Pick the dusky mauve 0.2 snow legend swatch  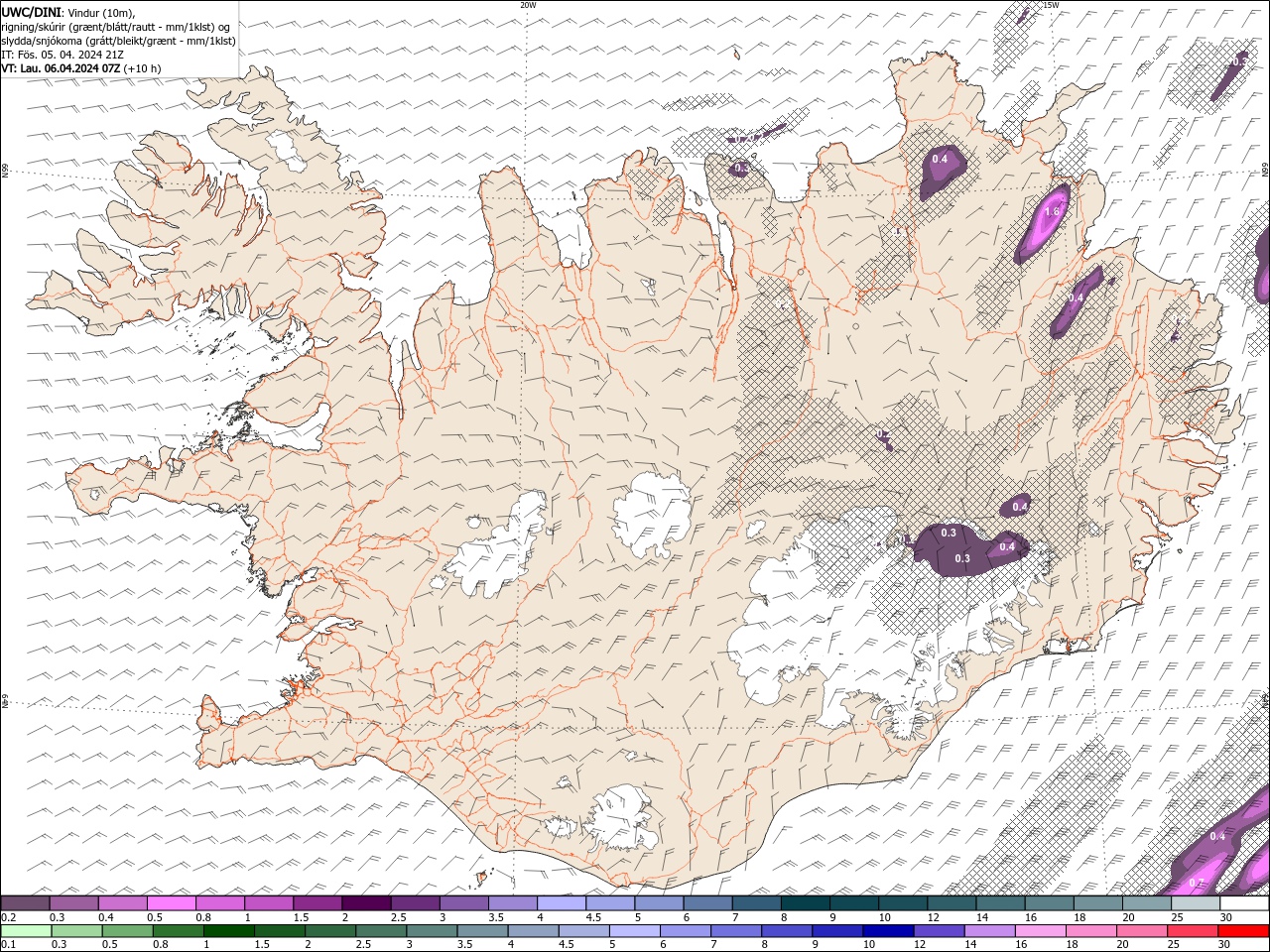(x=26, y=903)
